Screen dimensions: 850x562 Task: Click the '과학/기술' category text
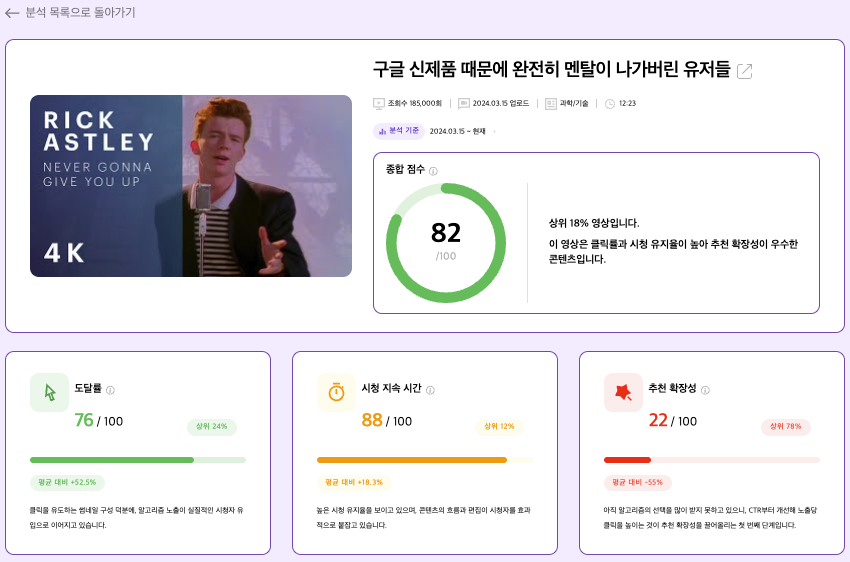click(x=574, y=104)
